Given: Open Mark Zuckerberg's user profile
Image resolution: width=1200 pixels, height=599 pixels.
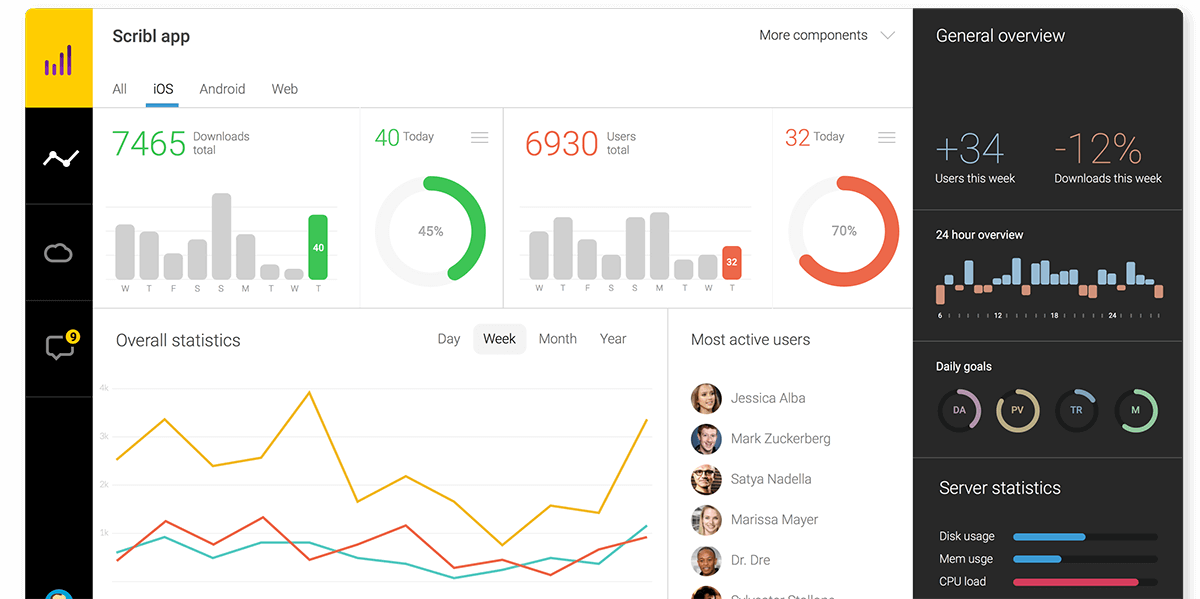Looking at the screenshot, I should pos(780,438).
